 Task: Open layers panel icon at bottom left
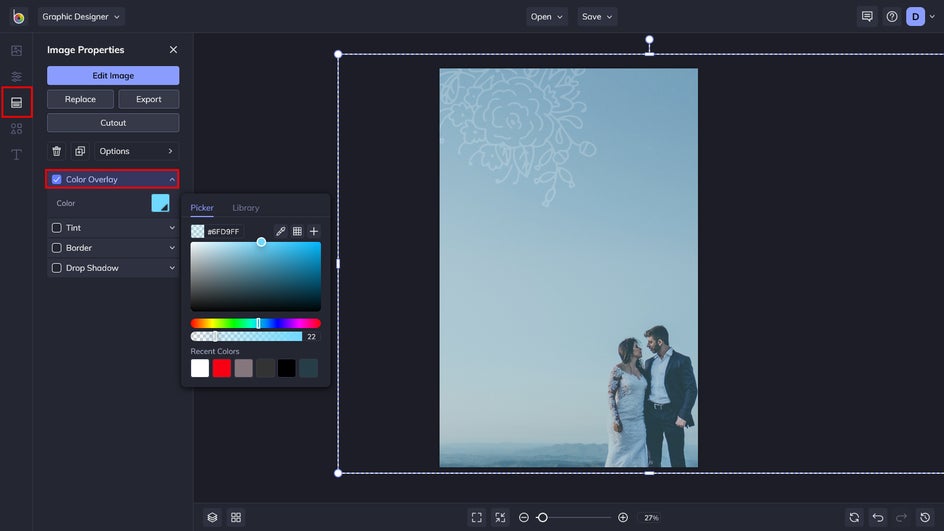[212, 517]
